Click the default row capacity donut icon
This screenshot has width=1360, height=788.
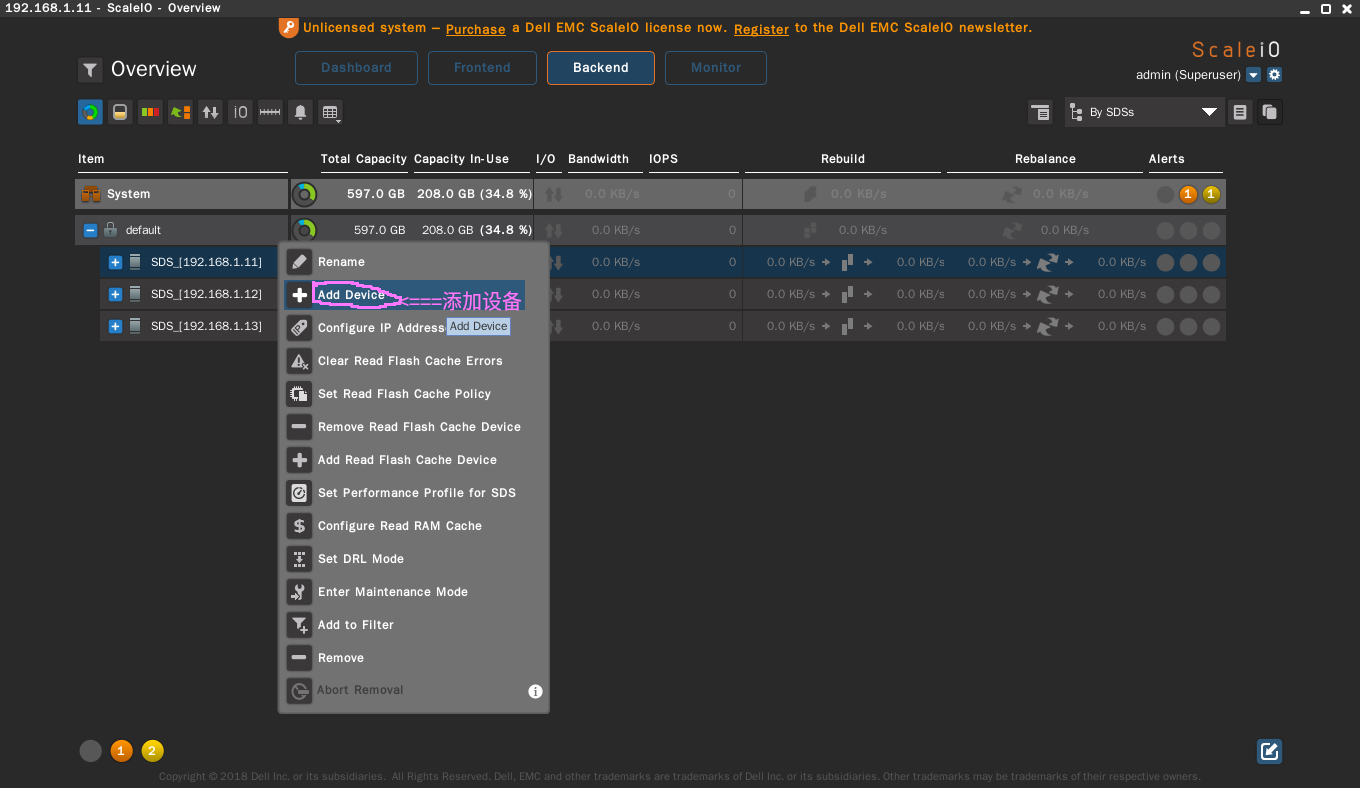coord(304,230)
